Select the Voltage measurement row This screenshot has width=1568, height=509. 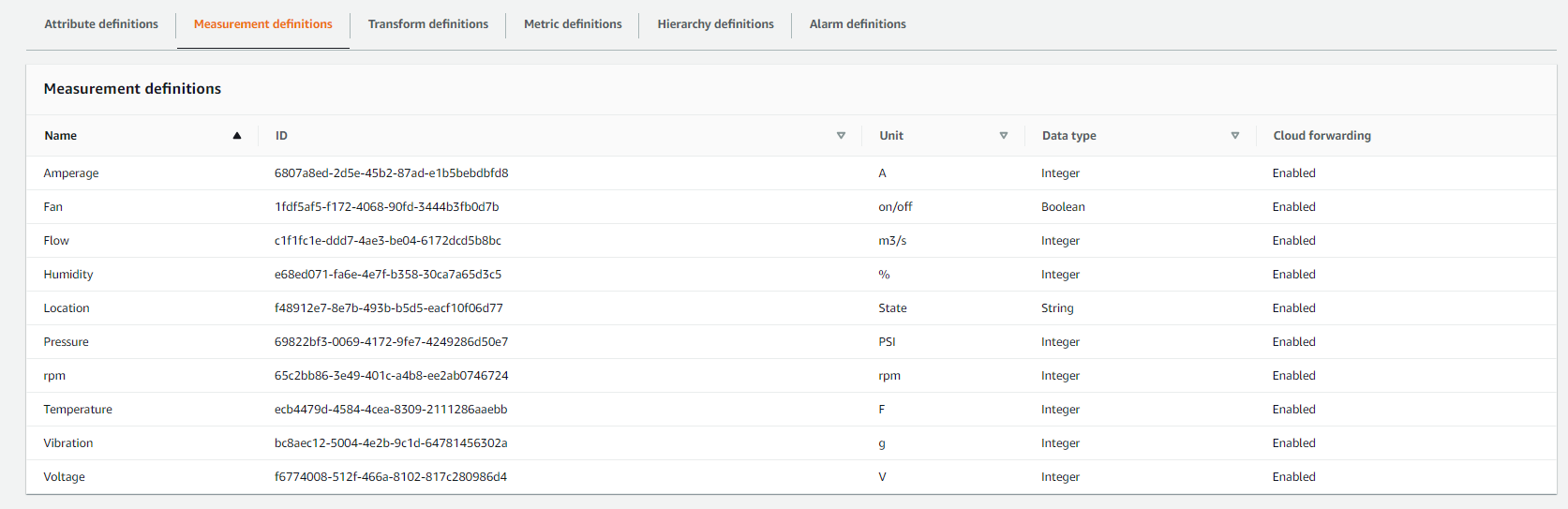(x=65, y=477)
